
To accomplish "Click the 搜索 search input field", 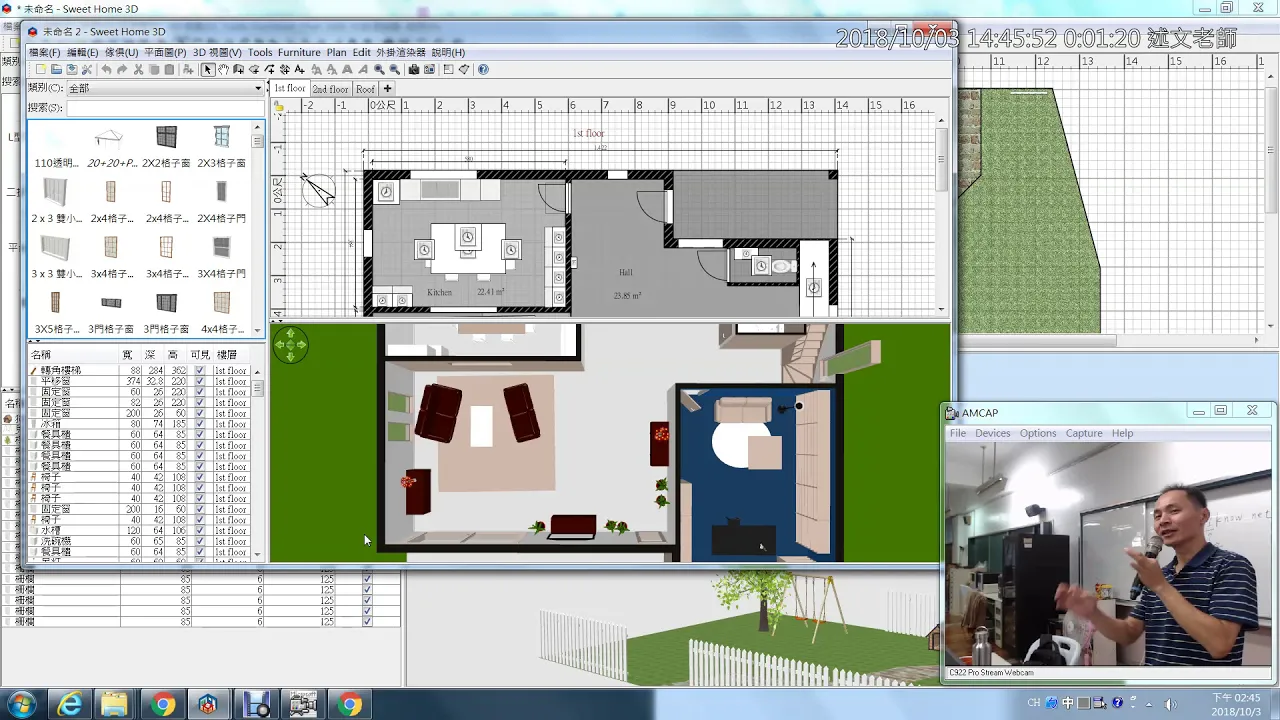I will [164, 108].
